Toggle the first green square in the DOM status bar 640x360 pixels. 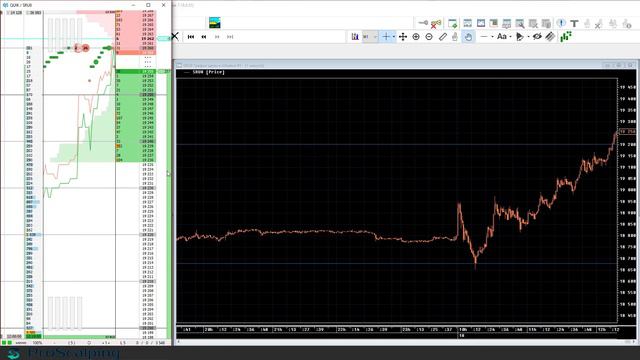pos(4,343)
